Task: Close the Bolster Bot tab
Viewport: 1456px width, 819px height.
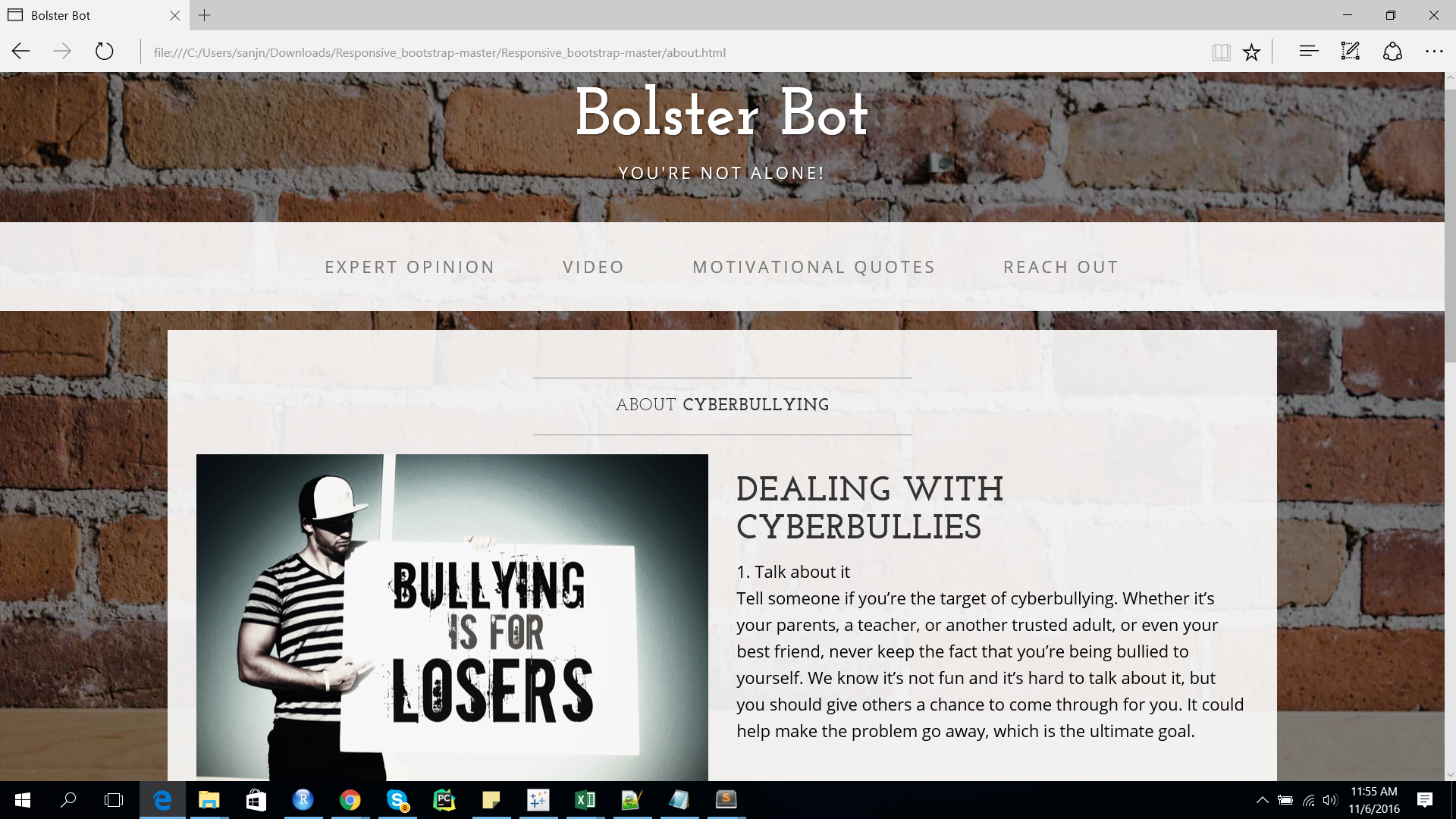Action: [175, 15]
